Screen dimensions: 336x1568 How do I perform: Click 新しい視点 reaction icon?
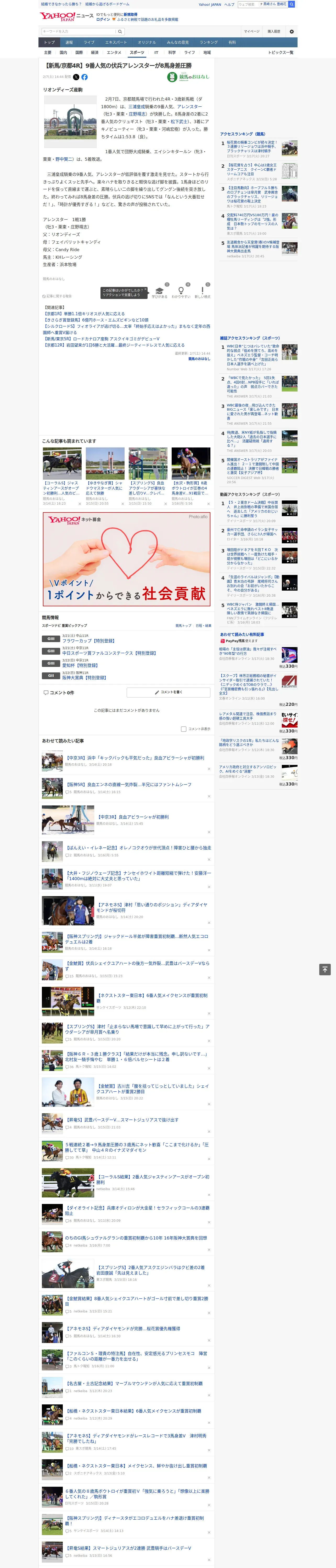click(203, 291)
